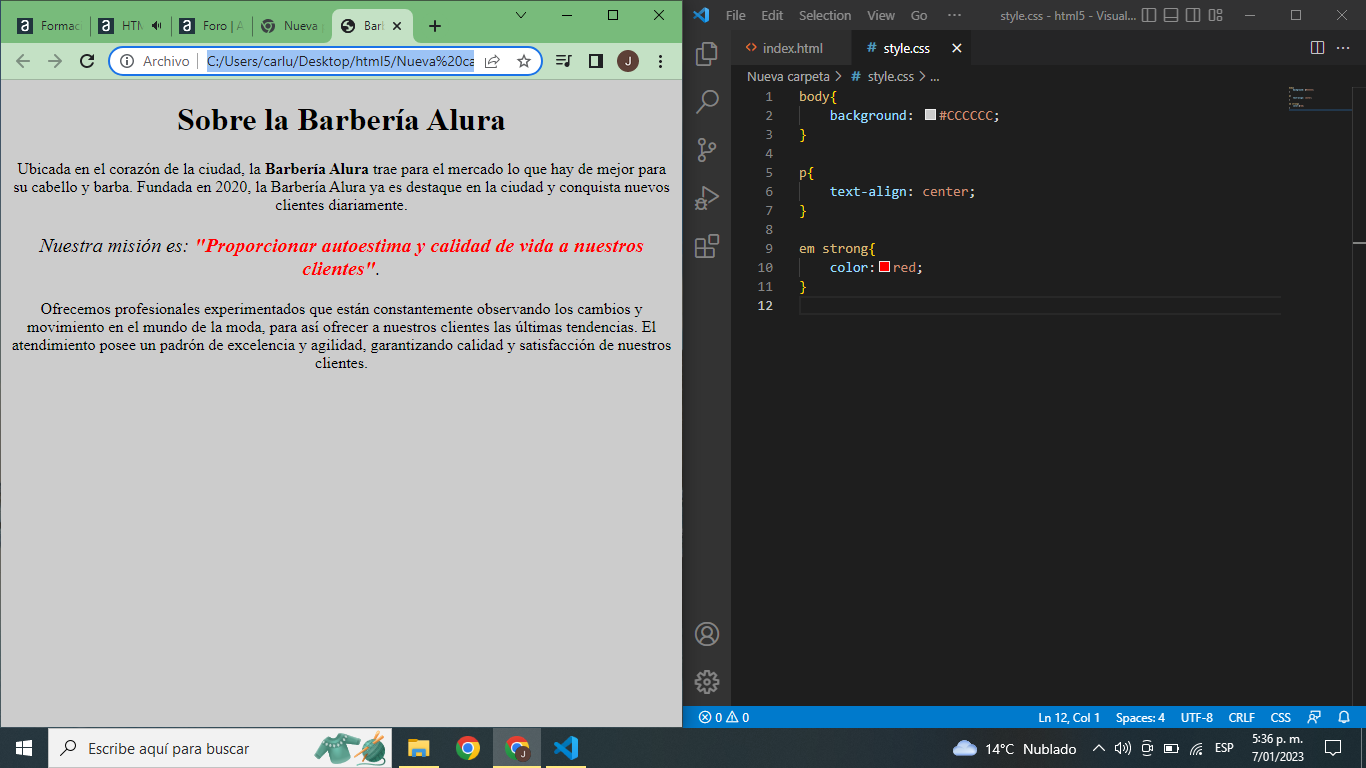
Task: Open editor More Actions ellipsis menu
Action: point(1343,48)
